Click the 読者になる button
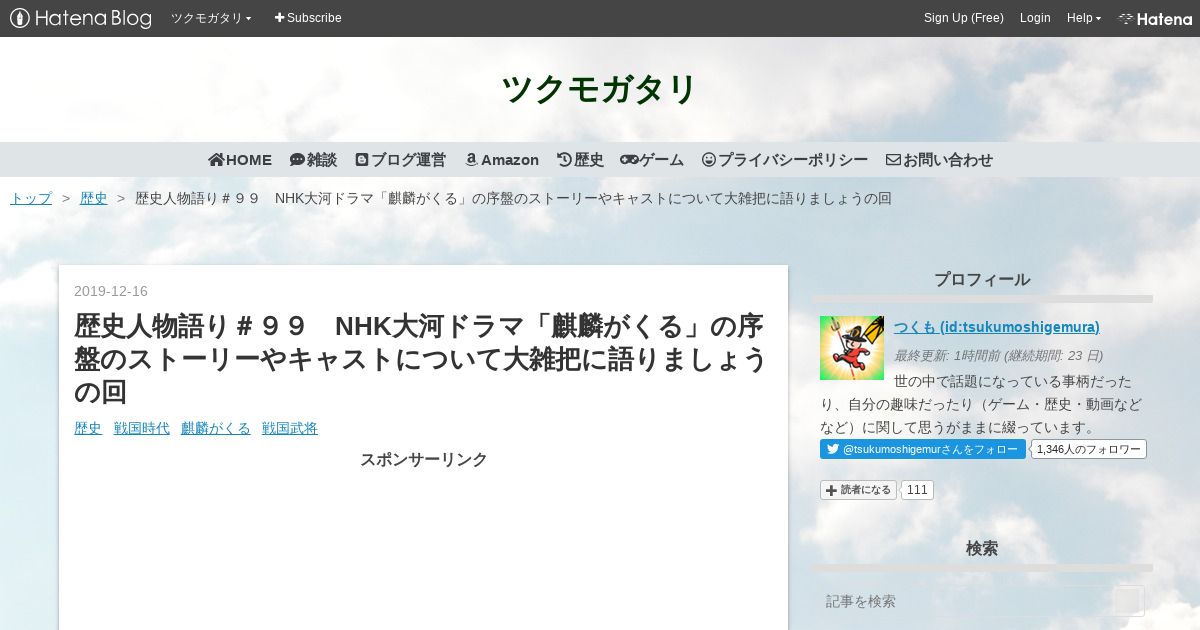 pos(858,490)
